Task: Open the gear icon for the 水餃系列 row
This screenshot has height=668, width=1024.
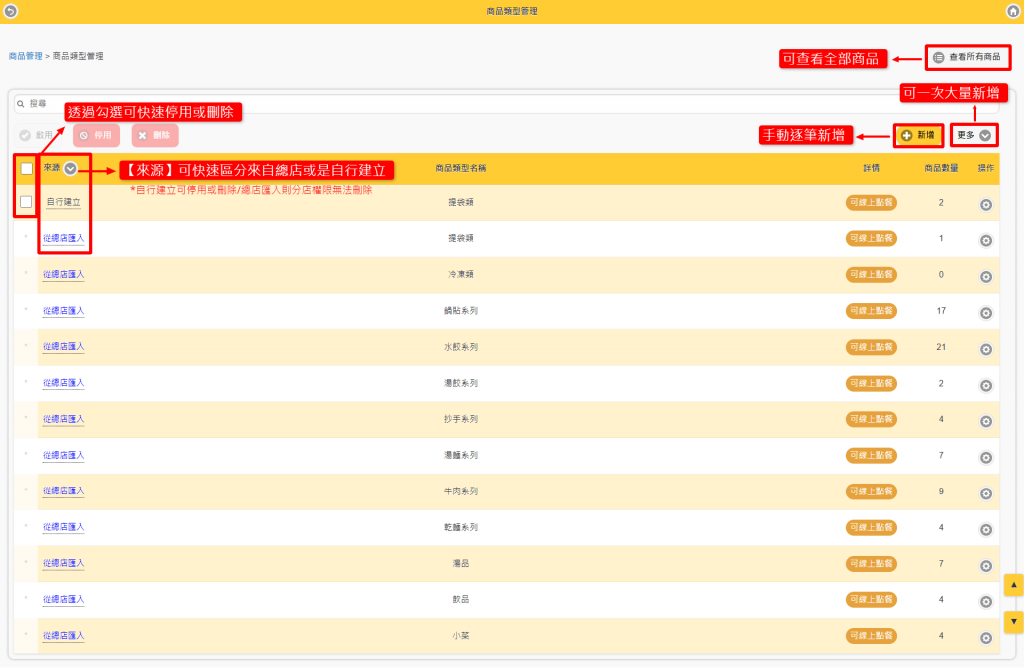Action: pyautogui.click(x=985, y=349)
